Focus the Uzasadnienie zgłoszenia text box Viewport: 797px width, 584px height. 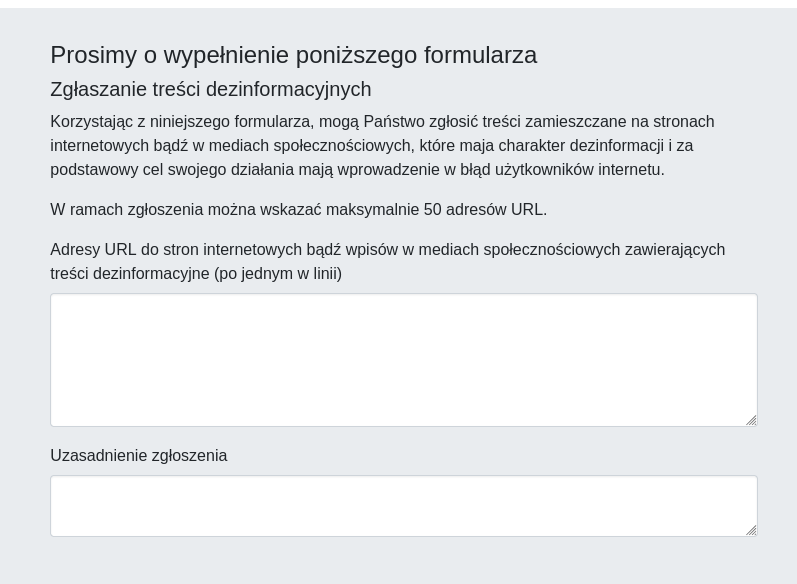coord(403,505)
